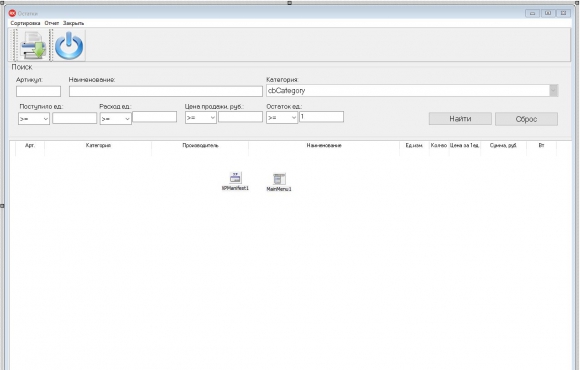Click the printer export report icon
This screenshot has height=370, width=580.
click(33, 46)
